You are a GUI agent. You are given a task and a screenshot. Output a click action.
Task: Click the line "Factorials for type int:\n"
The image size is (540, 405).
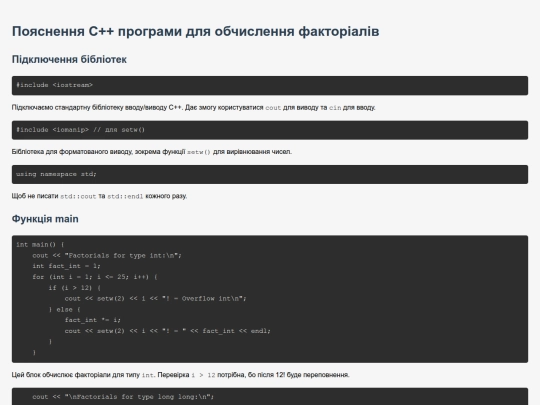(x=107, y=256)
